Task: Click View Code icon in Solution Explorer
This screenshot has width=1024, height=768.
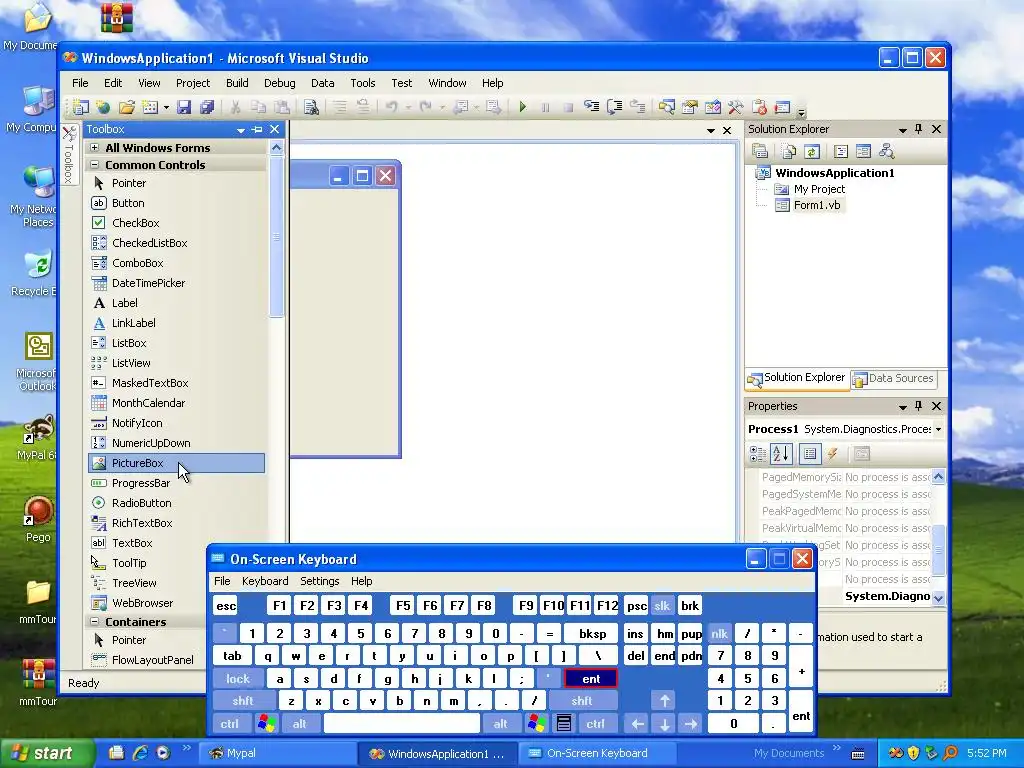Action: (x=841, y=152)
